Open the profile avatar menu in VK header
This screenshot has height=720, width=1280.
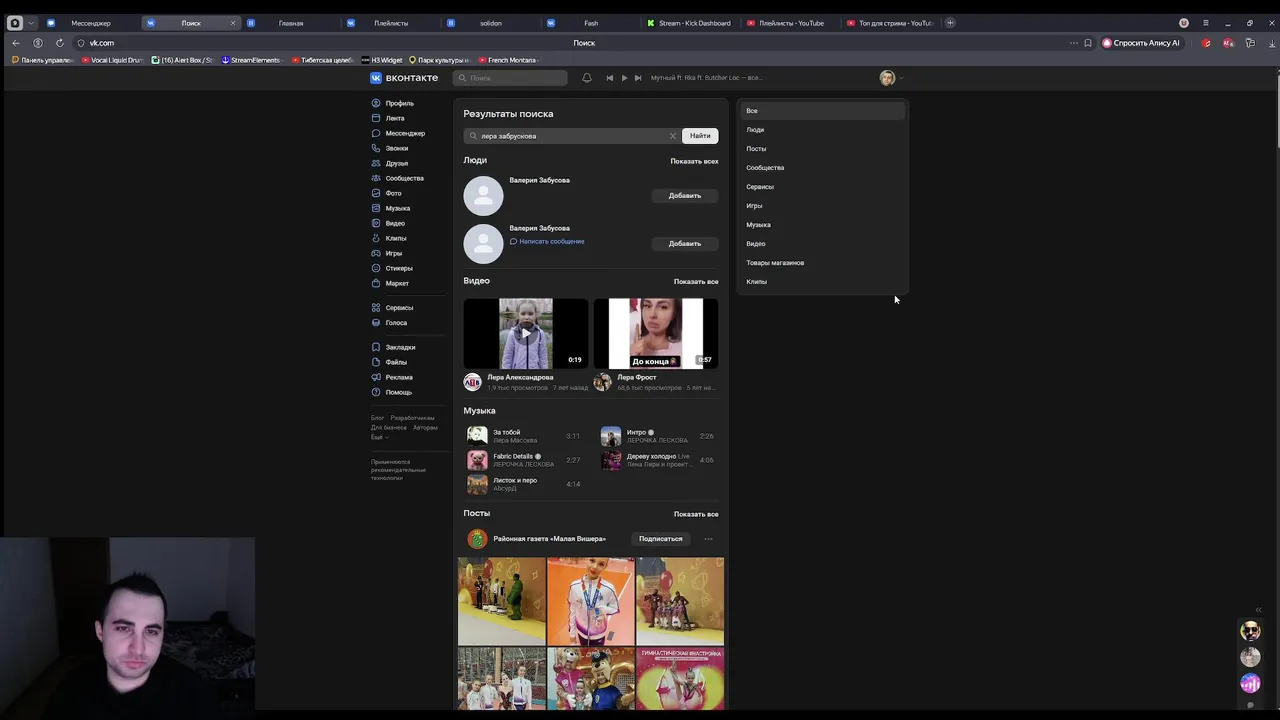coord(891,78)
